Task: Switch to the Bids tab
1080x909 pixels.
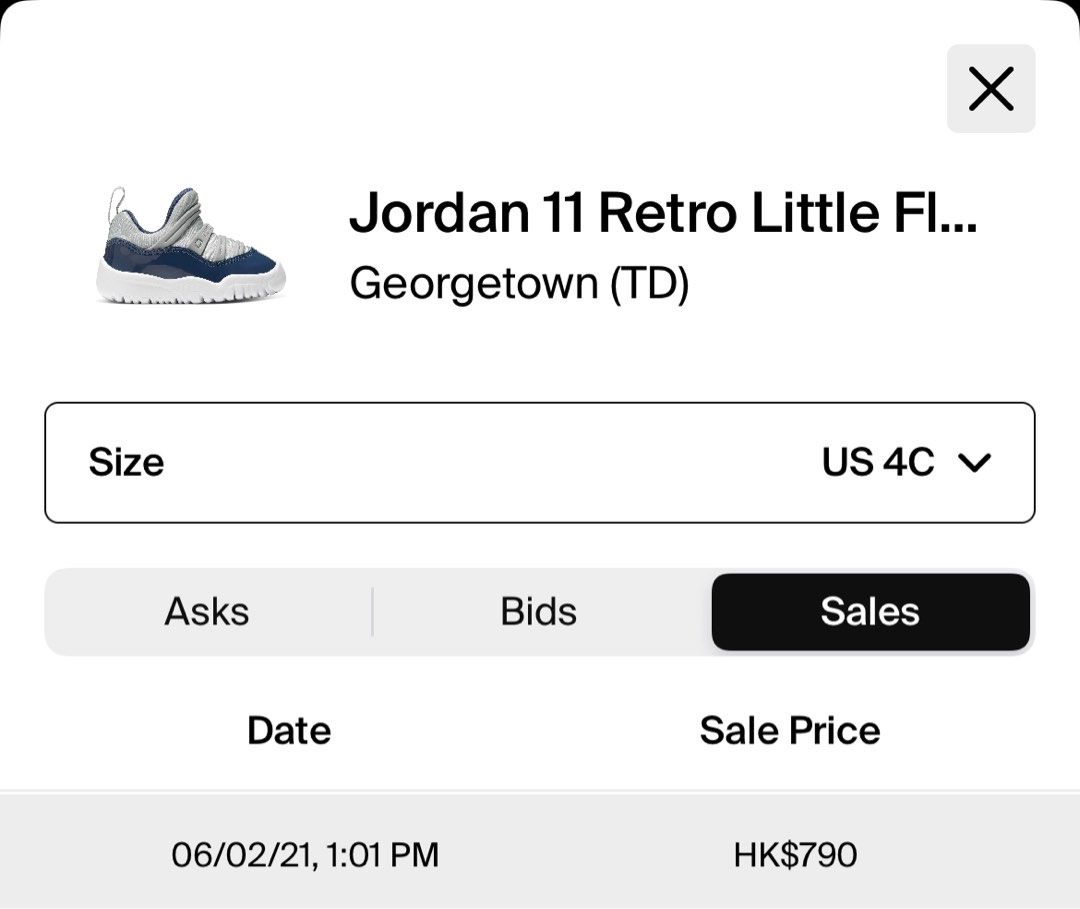Action: (x=539, y=612)
